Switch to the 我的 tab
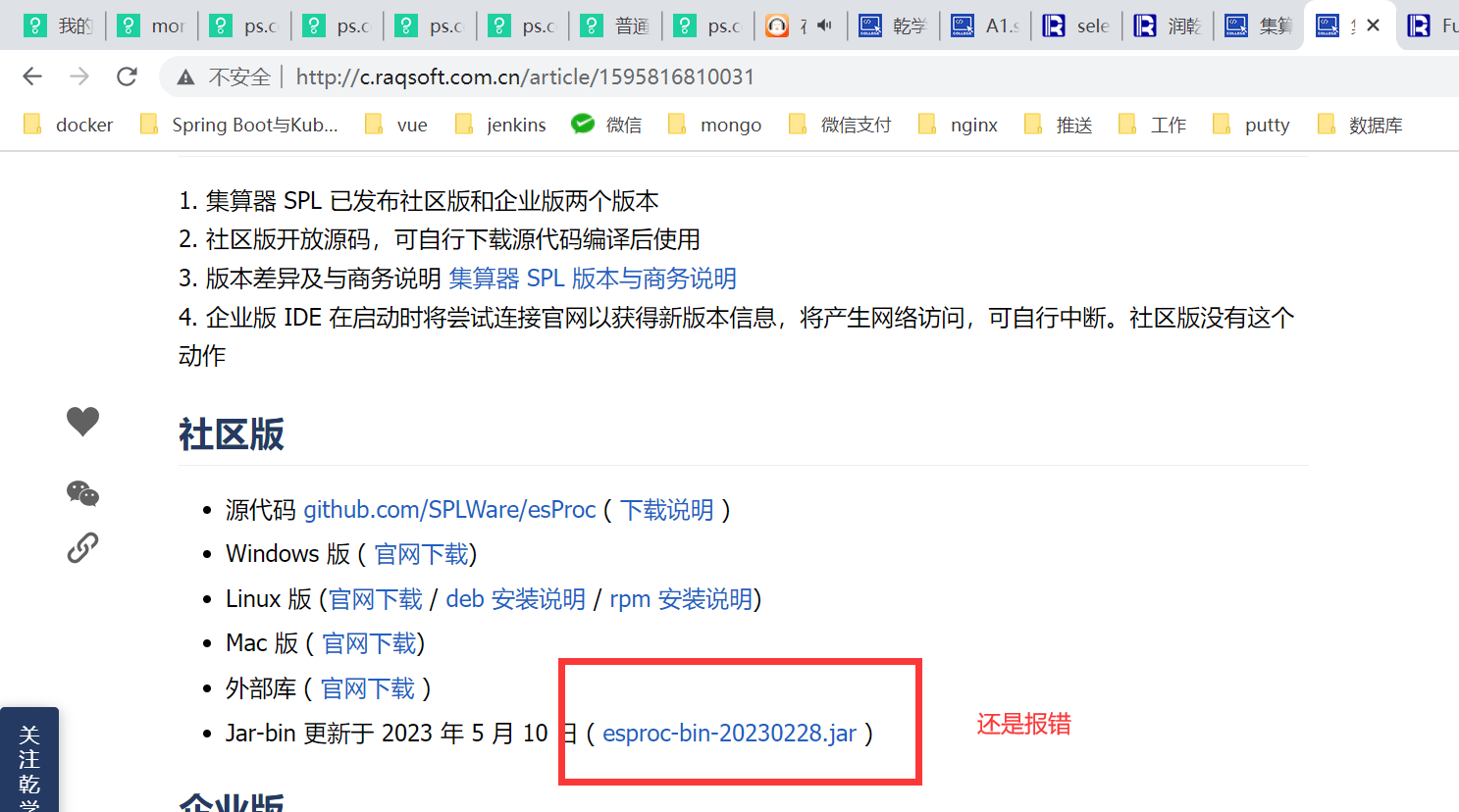Image resolution: width=1459 pixels, height=812 pixels. click(58, 25)
